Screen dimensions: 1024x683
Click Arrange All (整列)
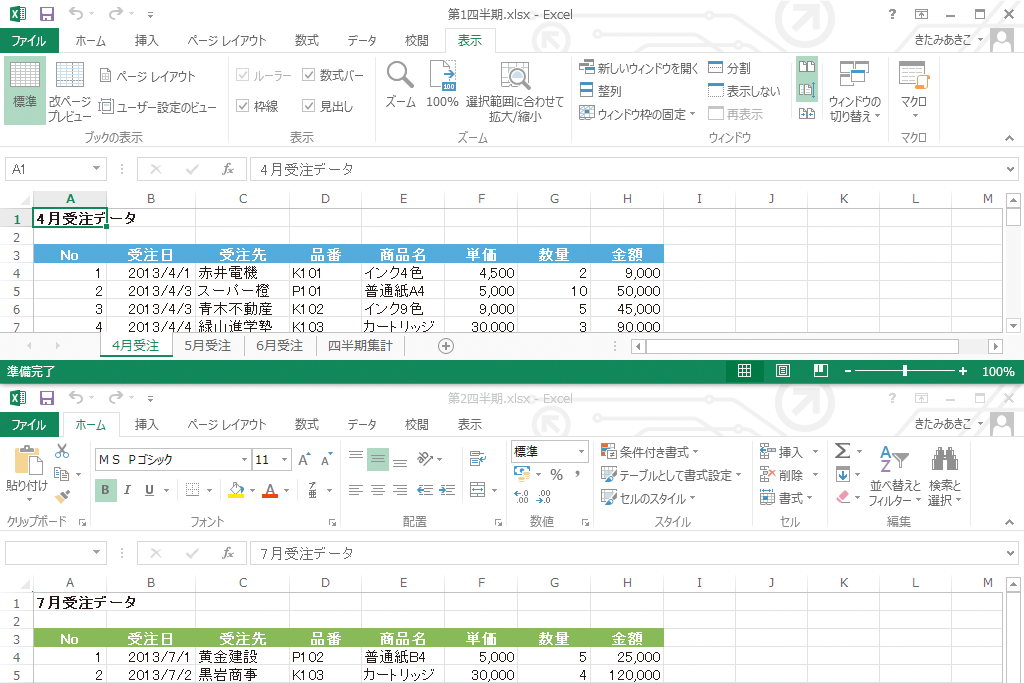click(x=600, y=91)
